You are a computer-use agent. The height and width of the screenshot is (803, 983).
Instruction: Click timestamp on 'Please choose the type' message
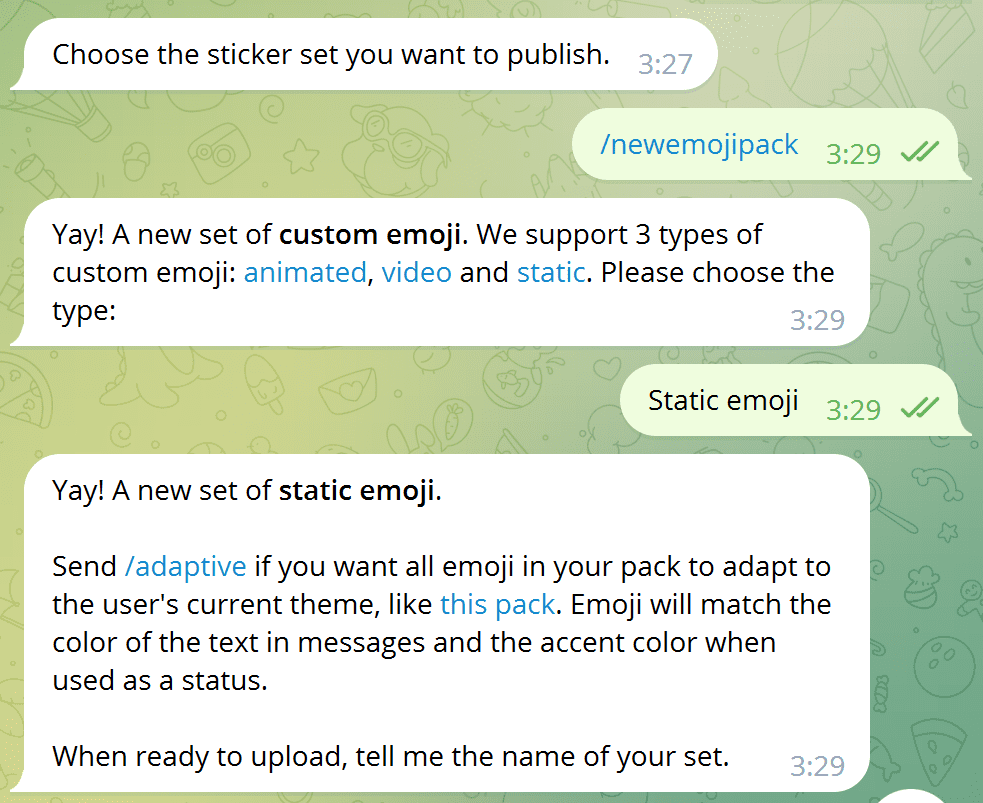point(817,320)
